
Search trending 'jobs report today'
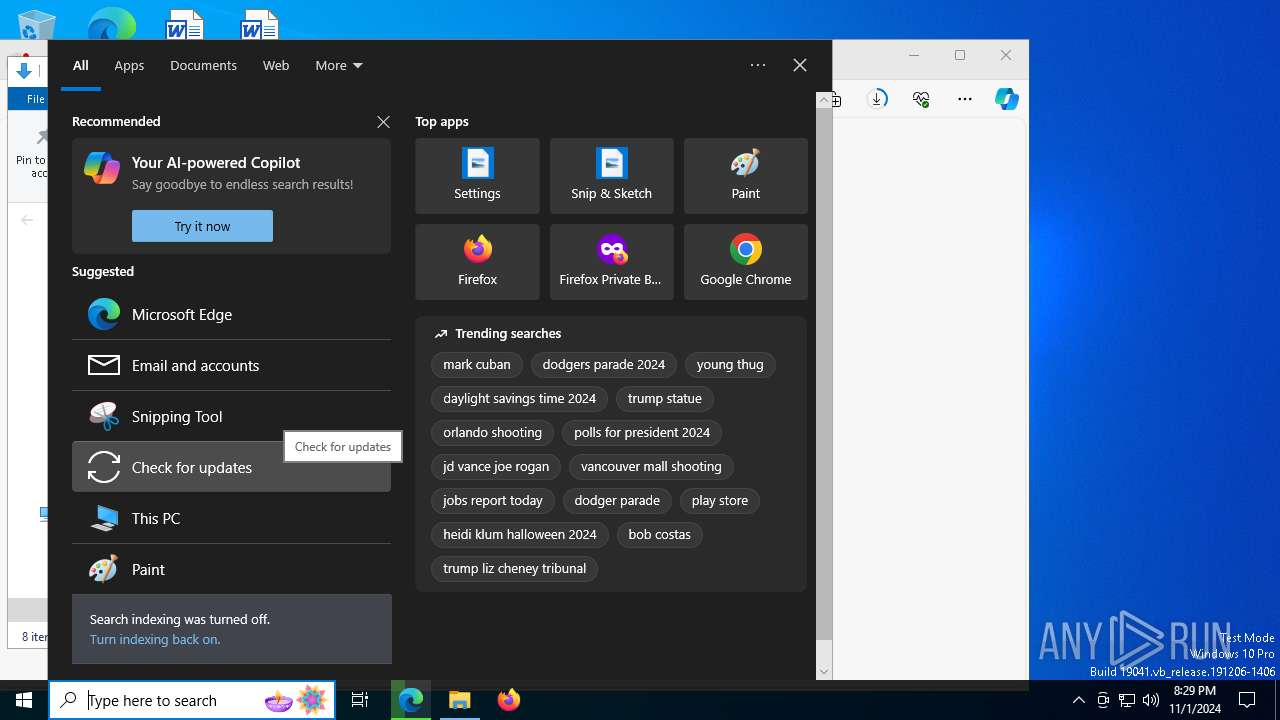(493, 501)
